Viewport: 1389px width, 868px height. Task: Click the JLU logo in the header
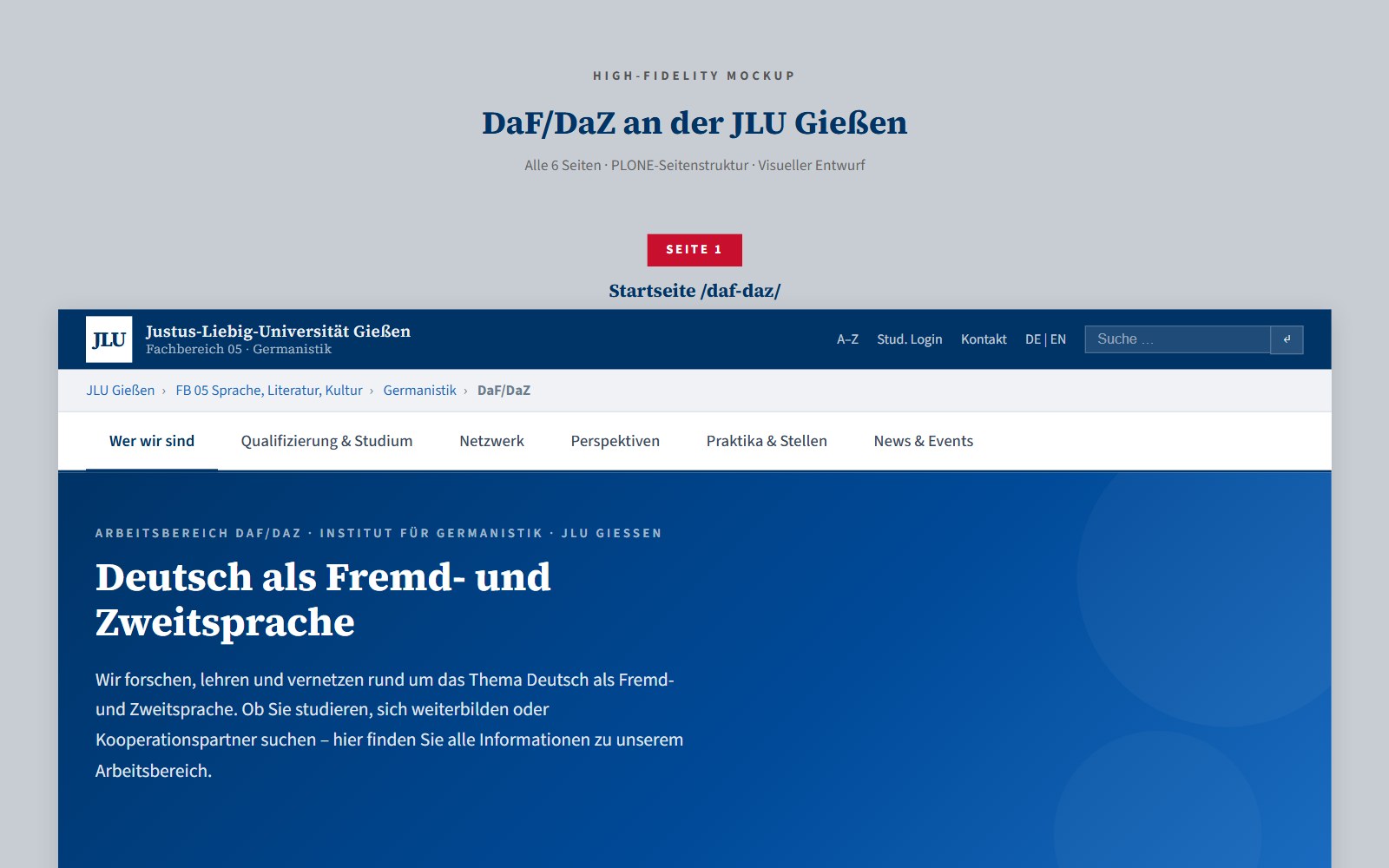pyautogui.click(x=109, y=339)
